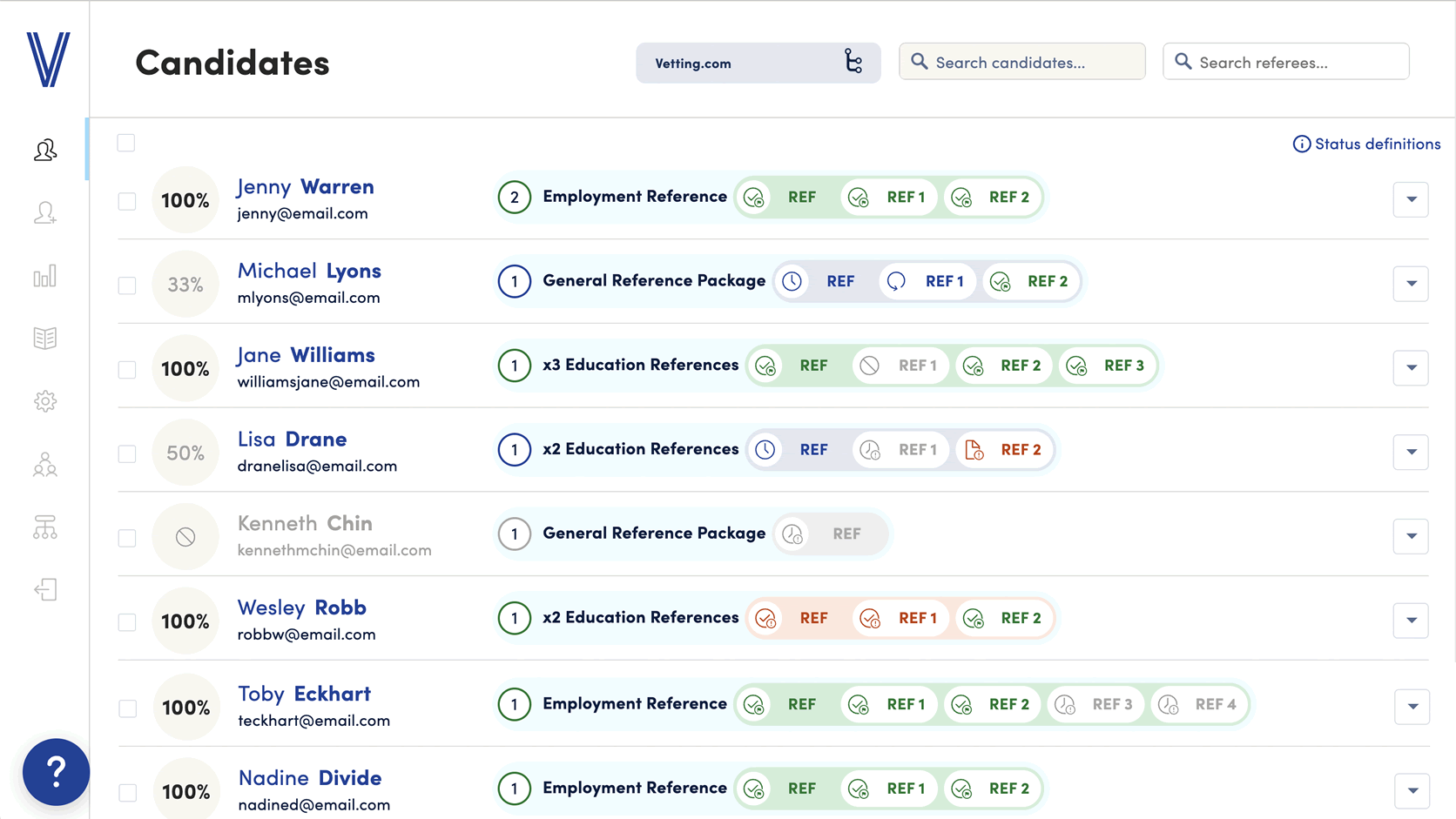Open Status definitions link
The width and height of the screenshot is (1456, 819).
click(x=1366, y=144)
